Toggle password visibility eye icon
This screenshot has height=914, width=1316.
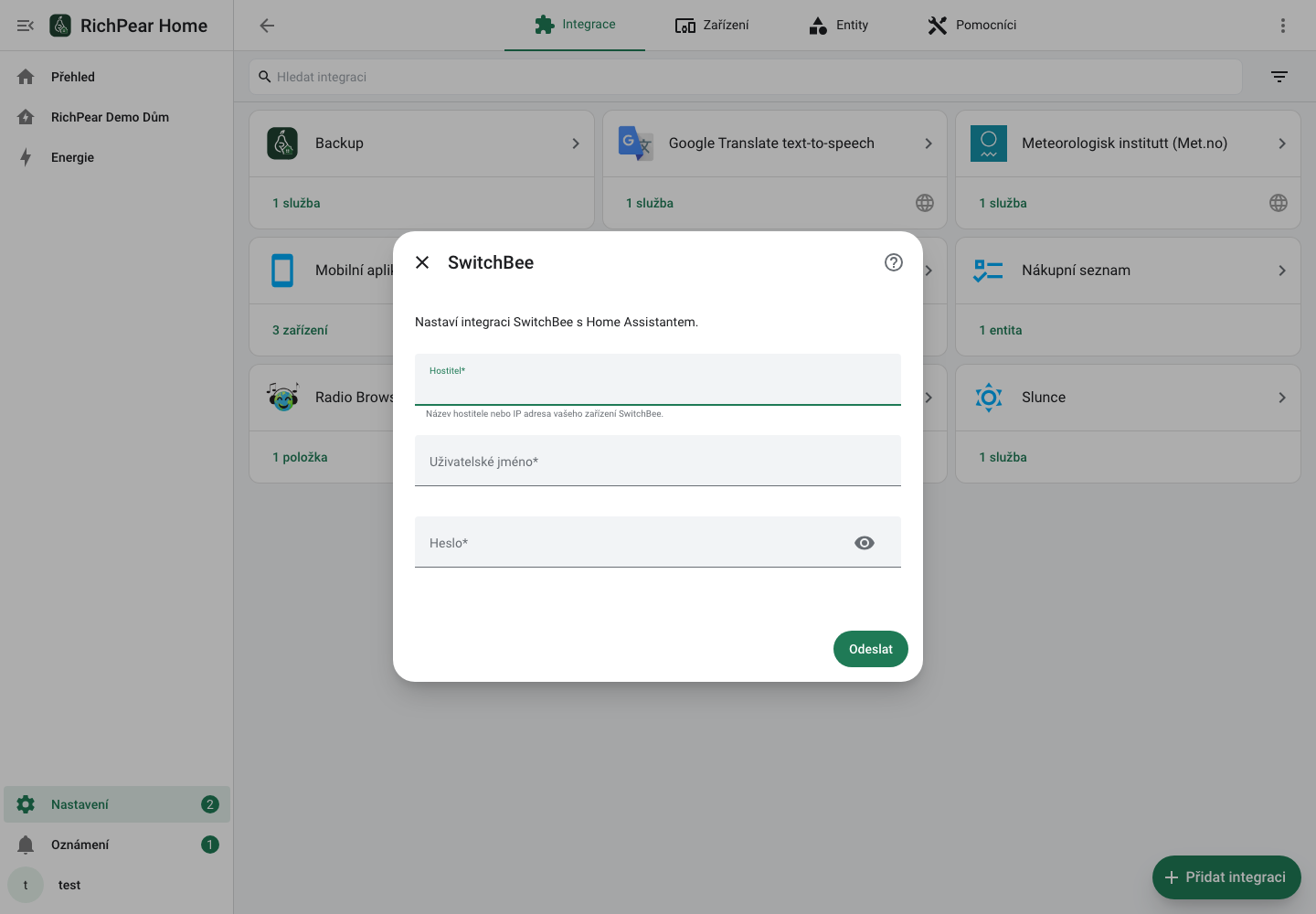pyautogui.click(x=865, y=543)
